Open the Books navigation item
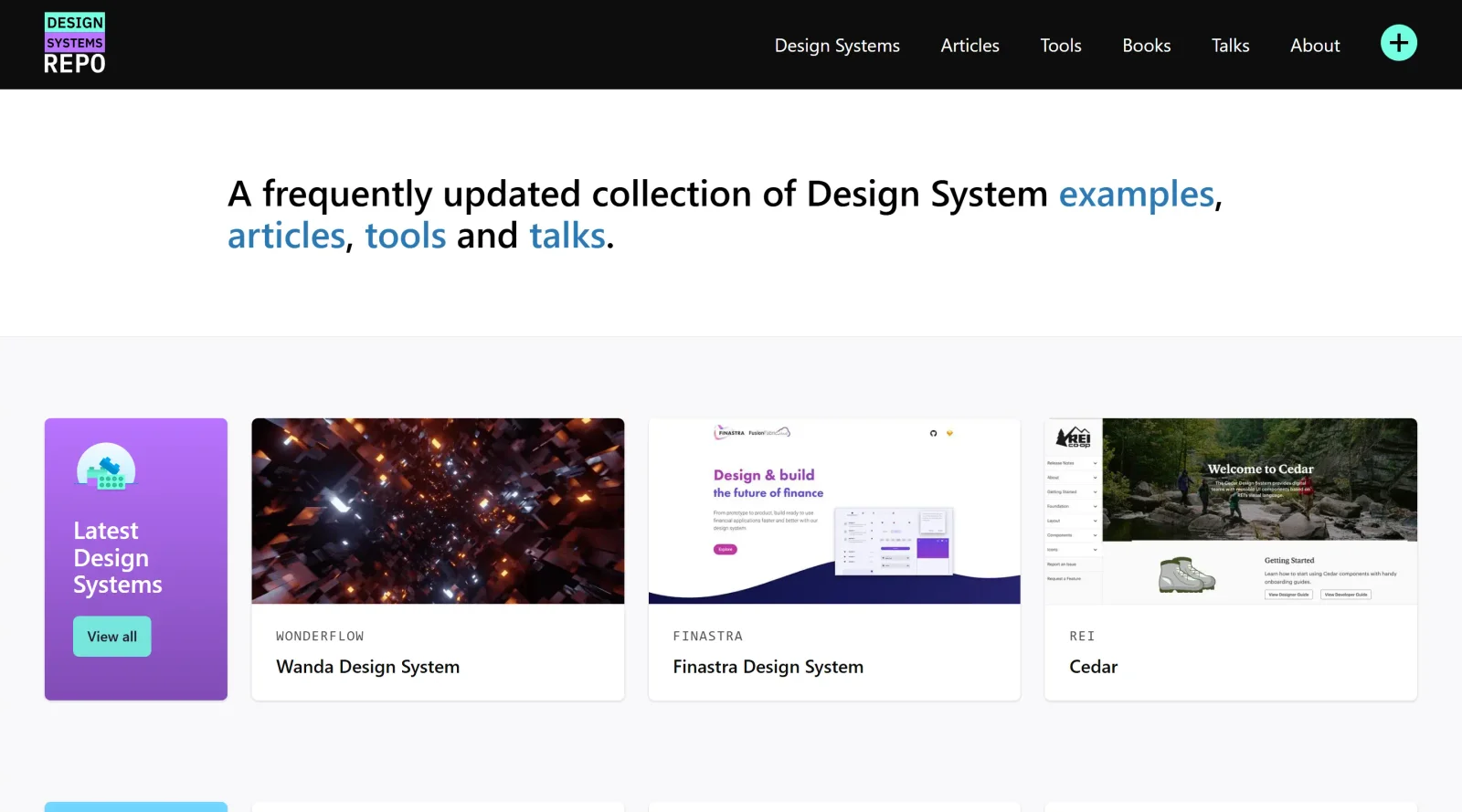The image size is (1462, 812). click(1146, 46)
